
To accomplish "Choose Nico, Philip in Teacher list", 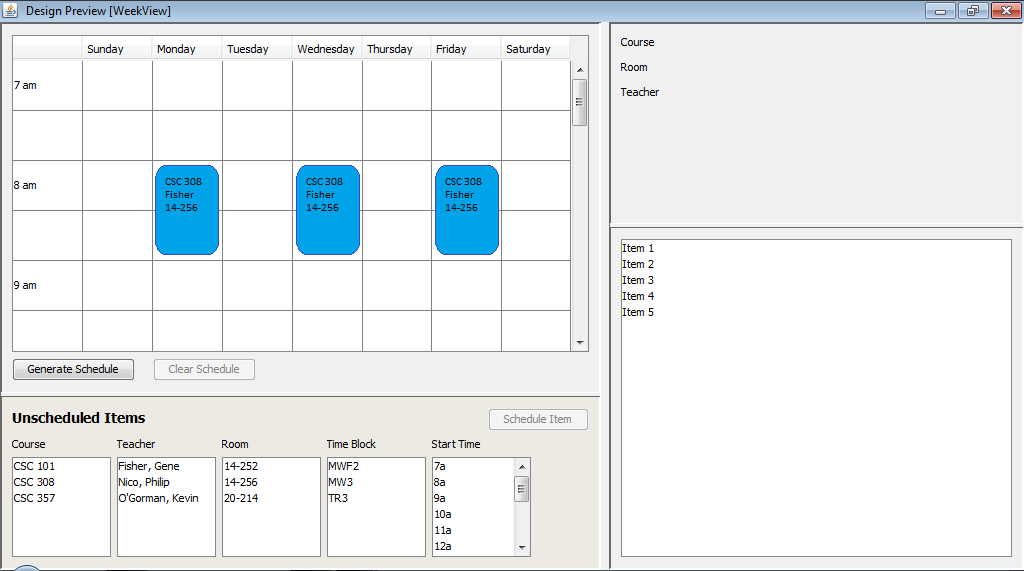I will [144, 482].
